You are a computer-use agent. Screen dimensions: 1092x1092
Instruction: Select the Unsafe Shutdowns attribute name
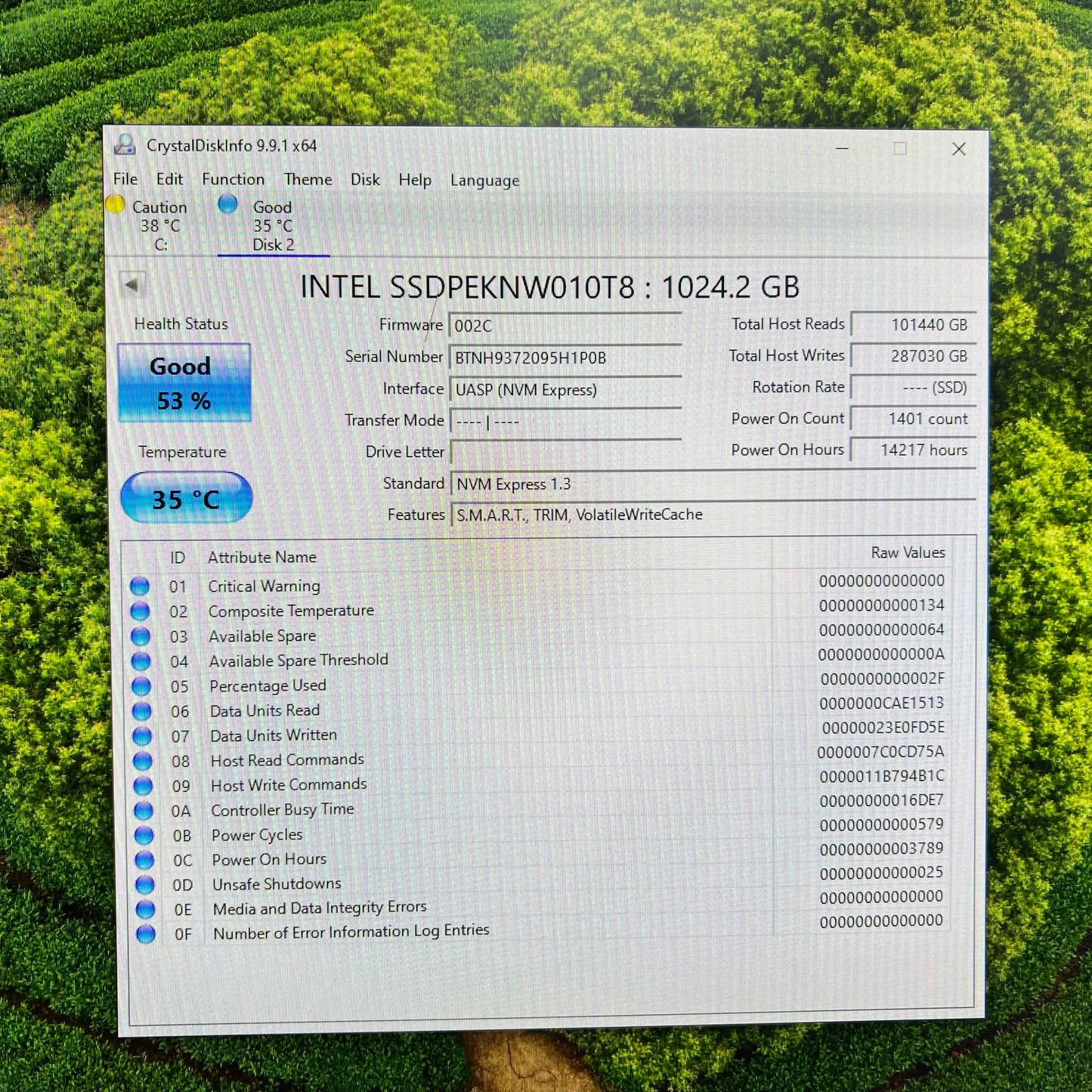tap(277, 883)
